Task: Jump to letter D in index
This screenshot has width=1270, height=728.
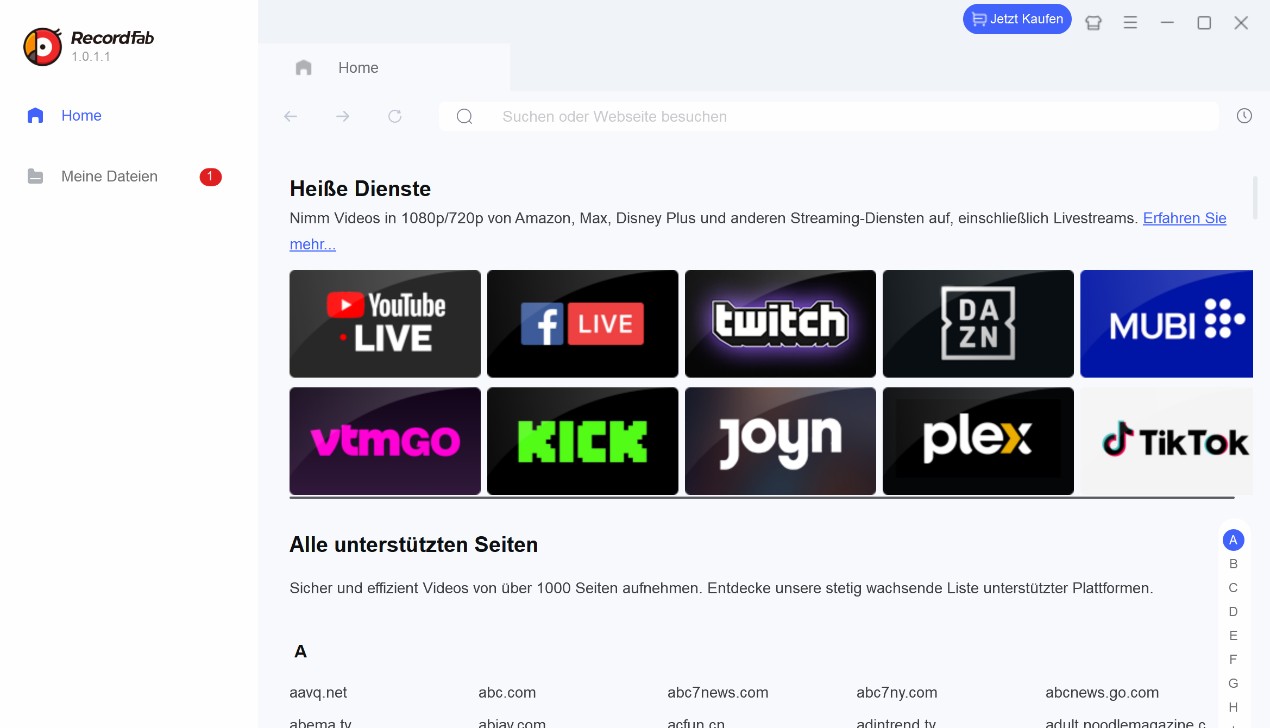Action: [x=1233, y=612]
